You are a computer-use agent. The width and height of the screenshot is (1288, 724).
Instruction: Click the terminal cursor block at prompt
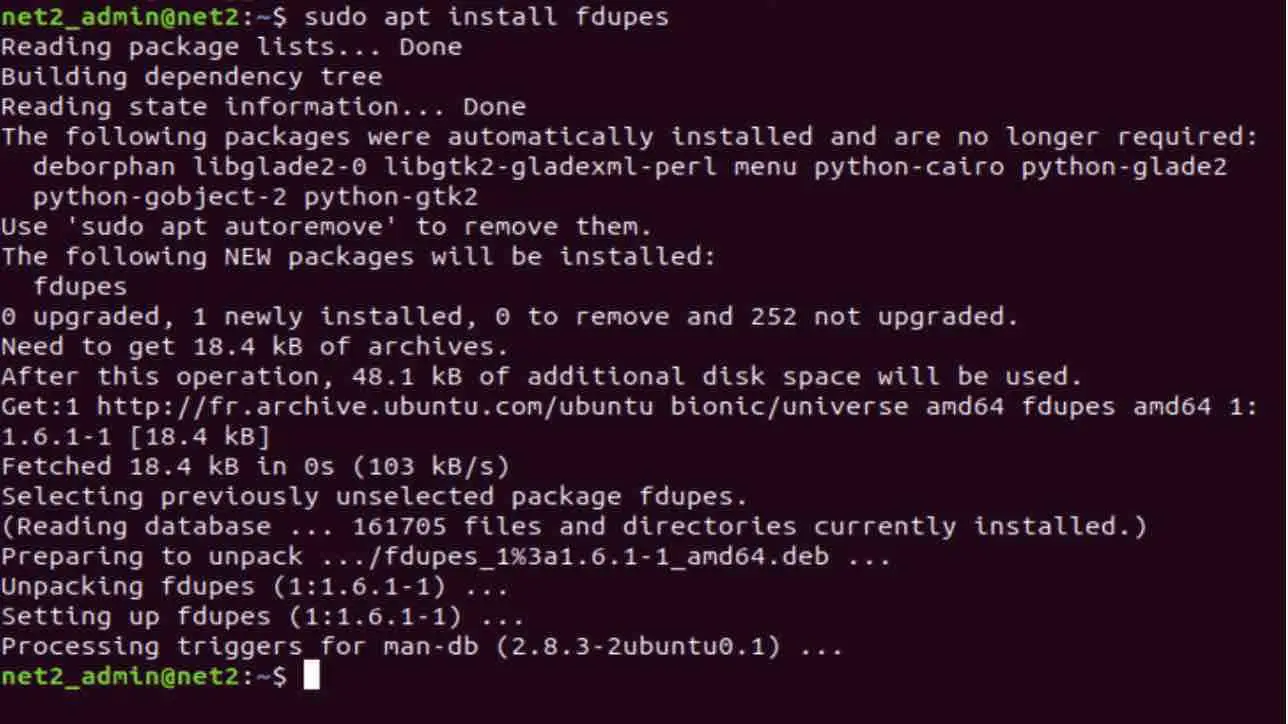pyautogui.click(x=311, y=676)
